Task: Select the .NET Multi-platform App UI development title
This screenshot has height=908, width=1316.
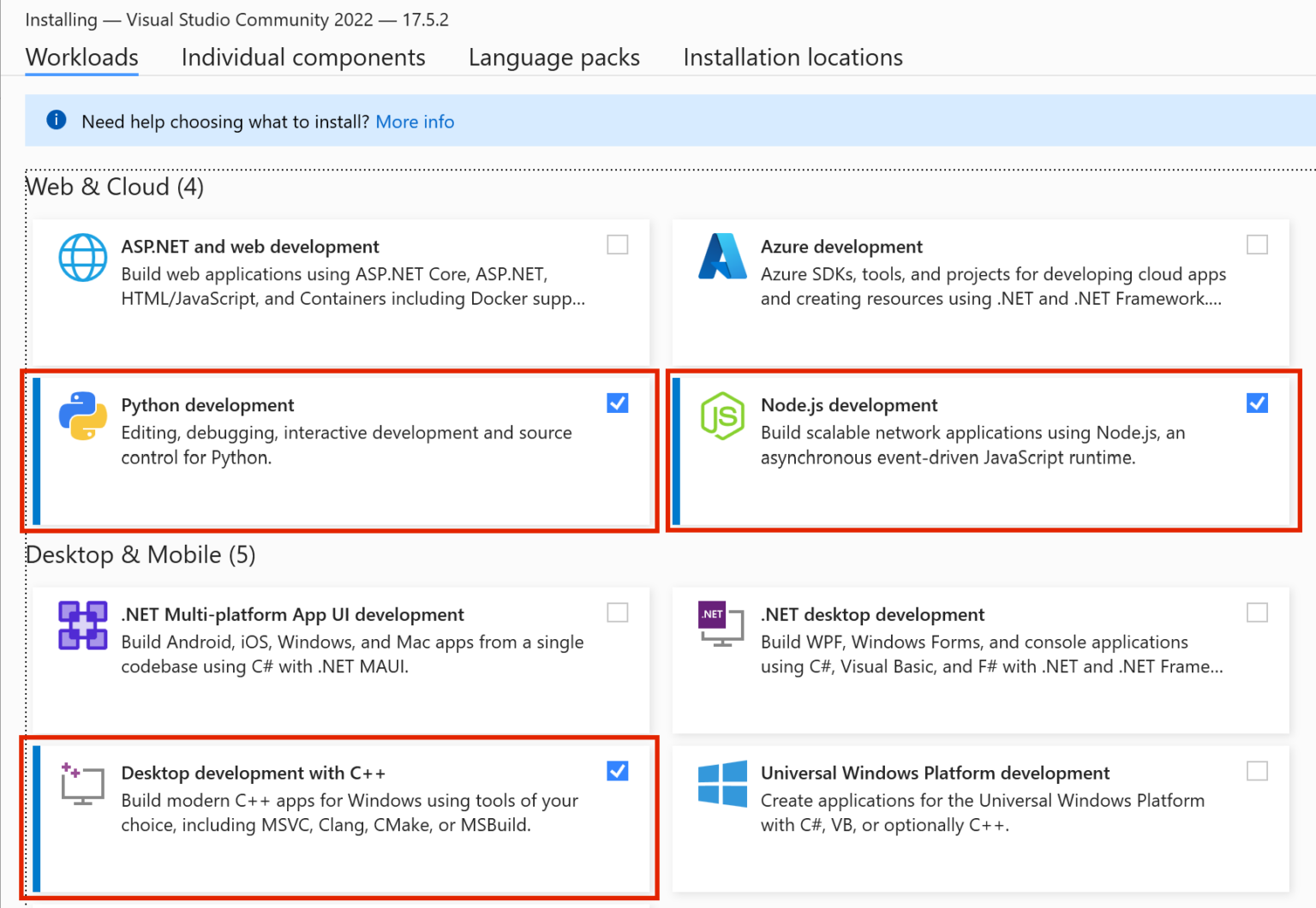Action: pos(292,614)
